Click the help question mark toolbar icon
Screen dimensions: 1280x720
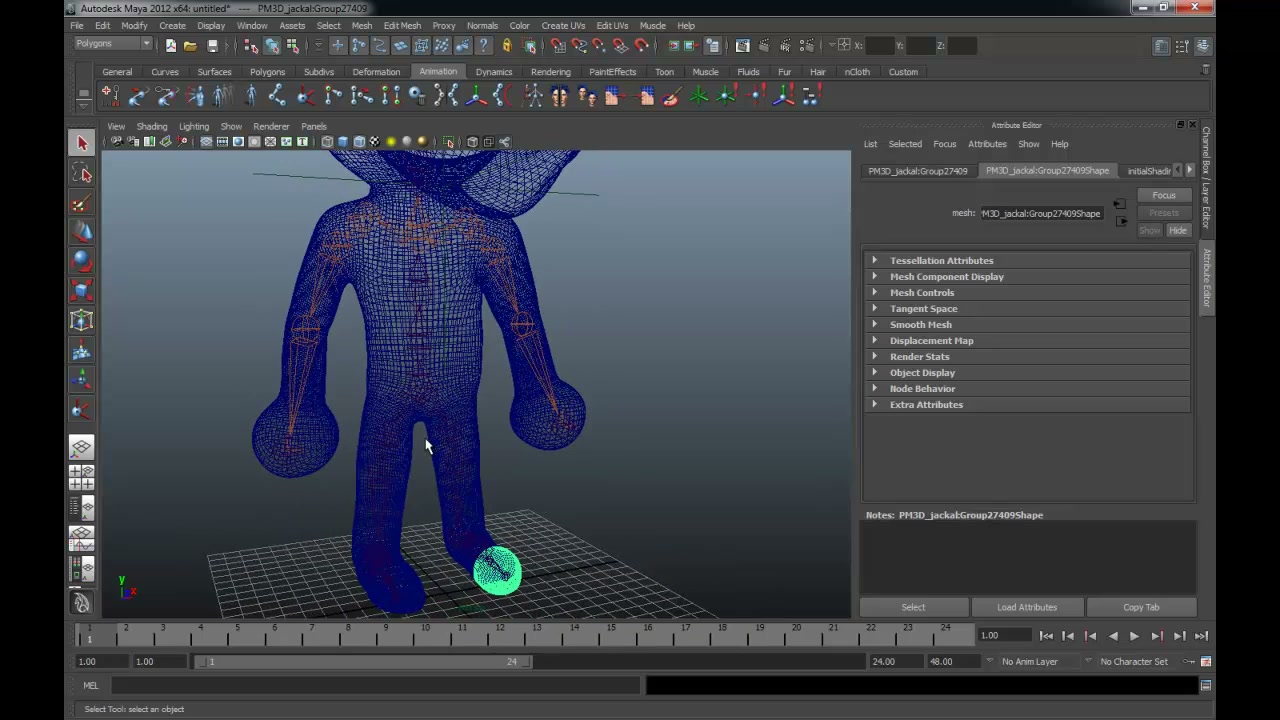(484, 45)
